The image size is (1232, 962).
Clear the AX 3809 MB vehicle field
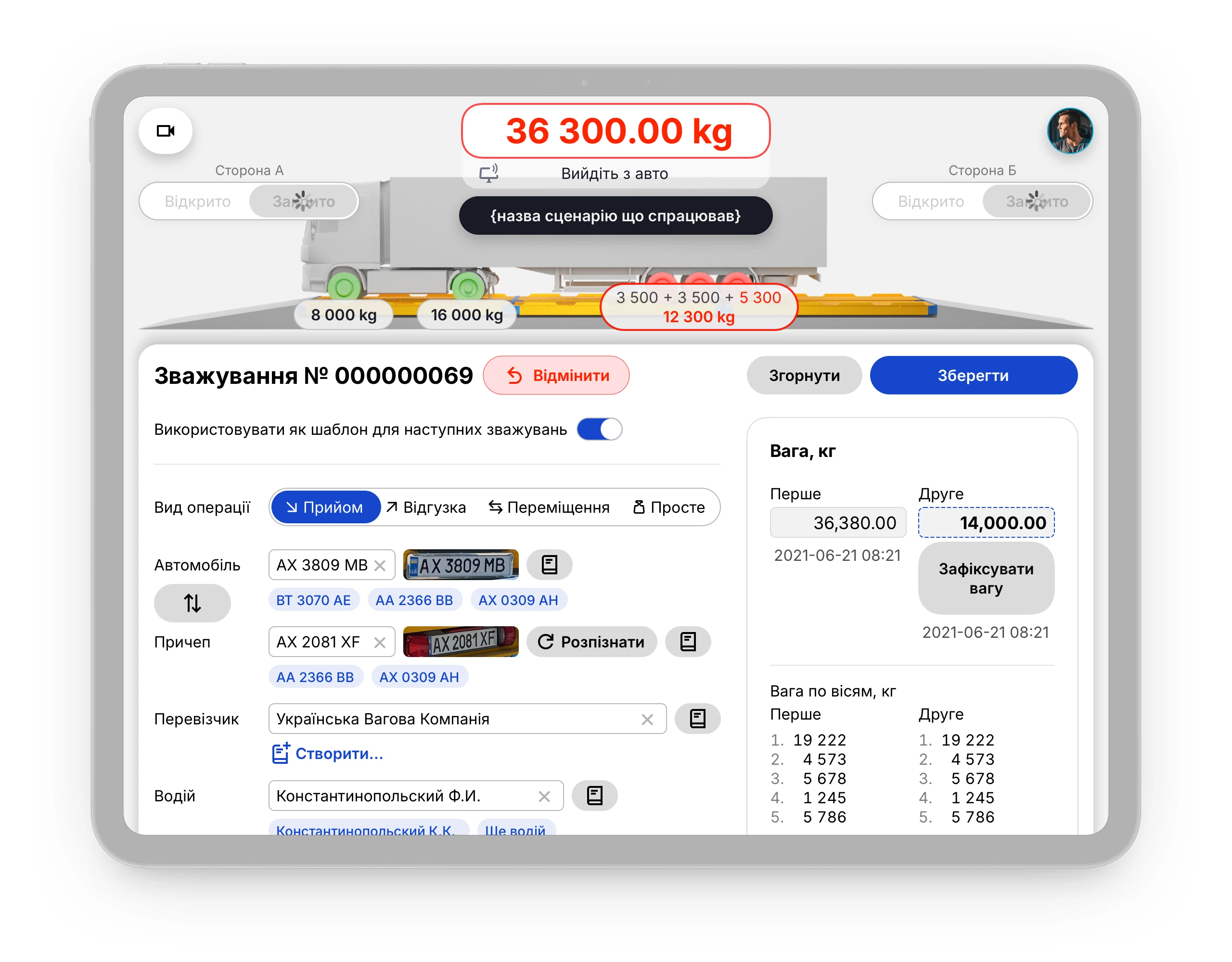click(x=380, y=566)
